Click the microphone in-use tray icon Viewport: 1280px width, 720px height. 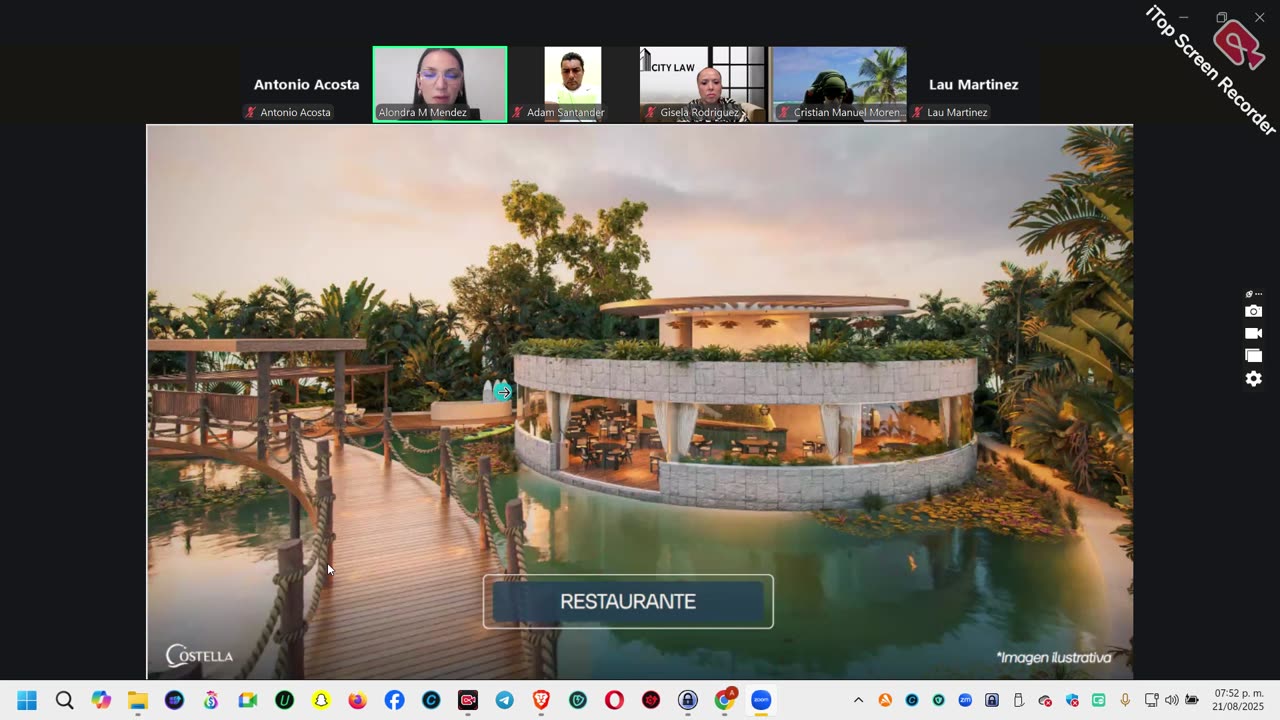(1125, 700)
